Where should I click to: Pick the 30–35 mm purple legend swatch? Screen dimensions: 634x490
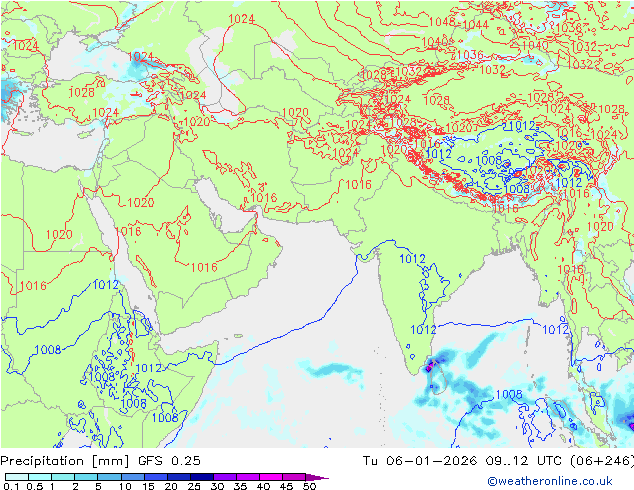[225, 477]
